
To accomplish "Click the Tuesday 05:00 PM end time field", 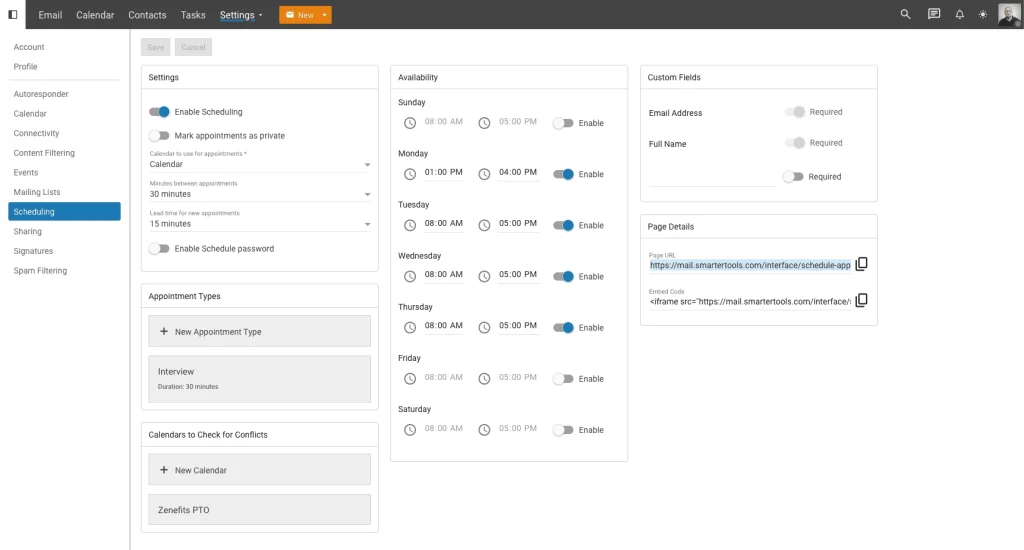I will click(518, 223).
